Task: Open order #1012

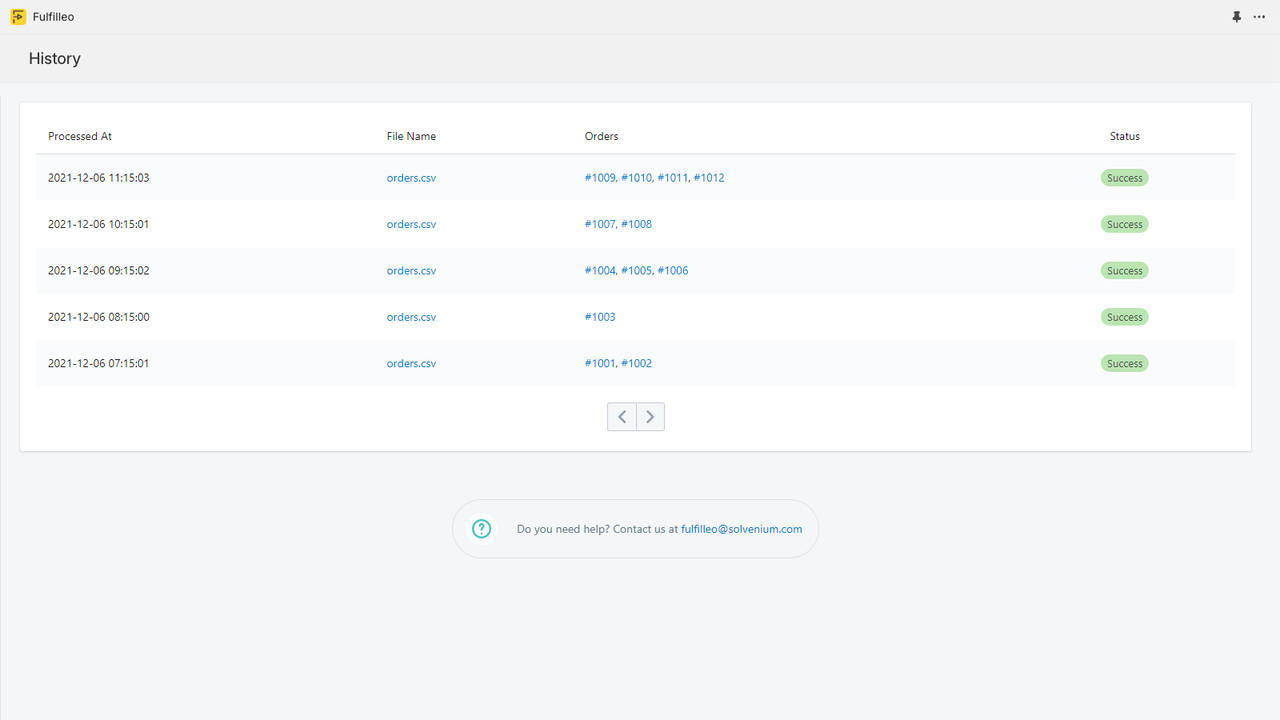Action: click(710, 177)
